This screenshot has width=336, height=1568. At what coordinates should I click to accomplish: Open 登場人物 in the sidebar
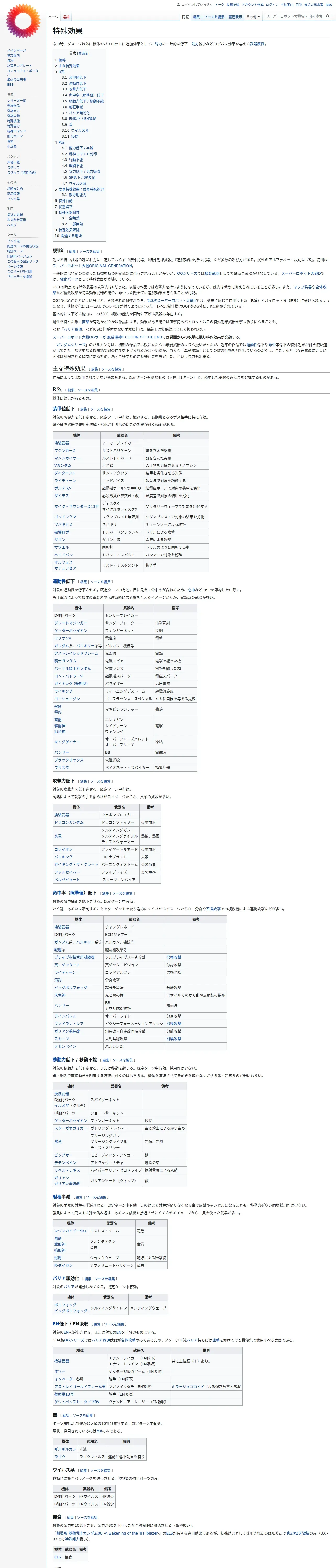click(13, 116)
